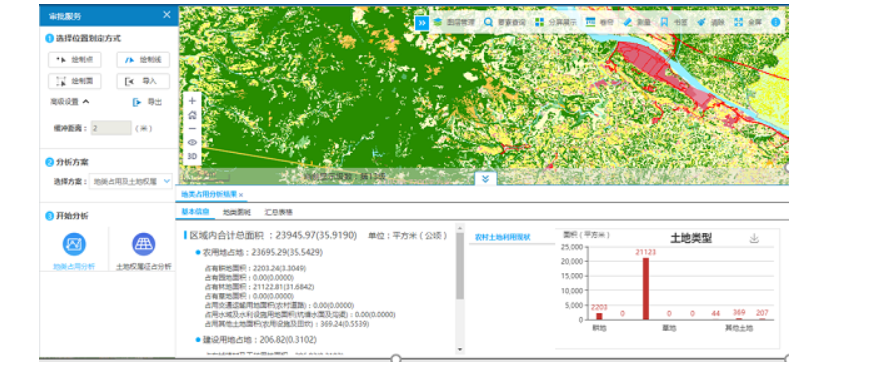Open the 选择方案 scheme dropdown

[x=131, y=181]
